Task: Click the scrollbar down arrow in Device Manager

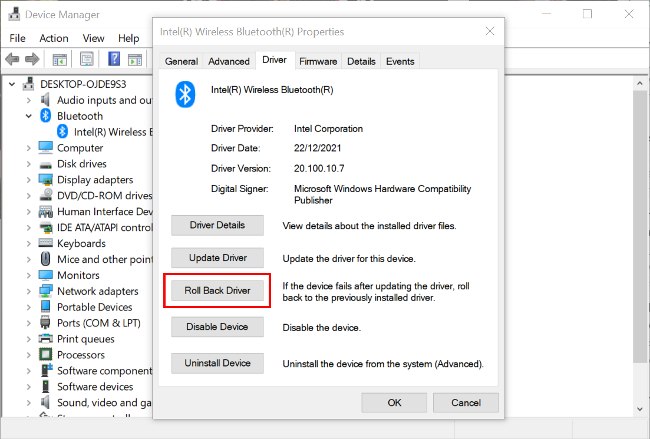Action: [640, 409]
